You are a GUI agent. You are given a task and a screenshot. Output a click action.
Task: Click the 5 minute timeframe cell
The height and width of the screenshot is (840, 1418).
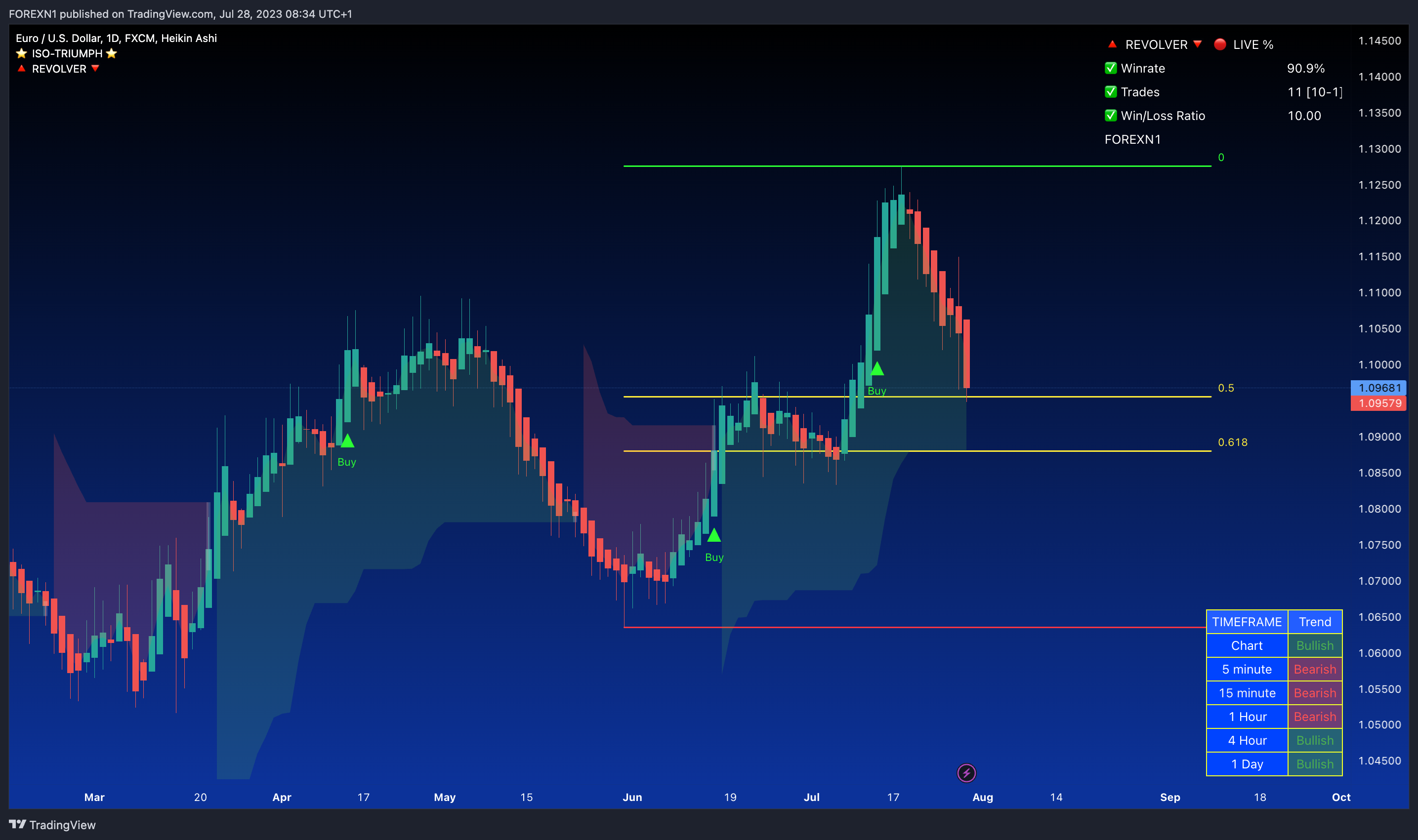click(x=1247, y=669)
